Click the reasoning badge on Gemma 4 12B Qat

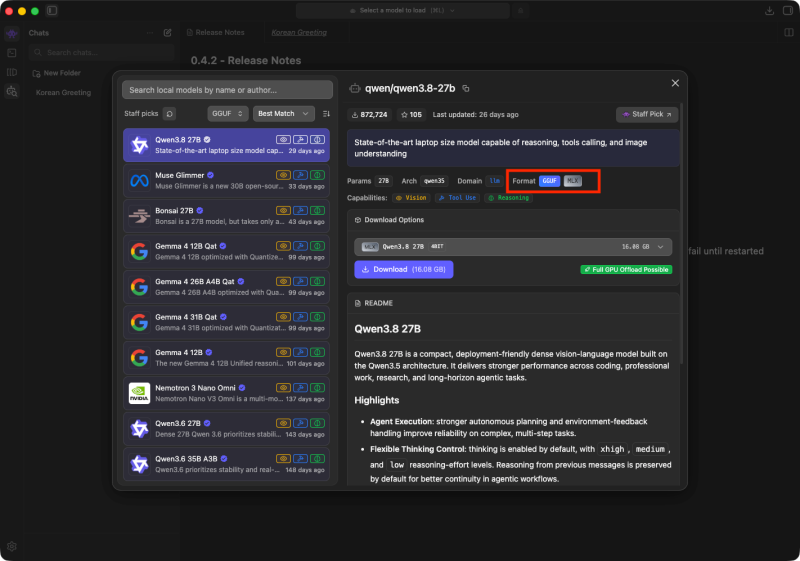point(317,246)
